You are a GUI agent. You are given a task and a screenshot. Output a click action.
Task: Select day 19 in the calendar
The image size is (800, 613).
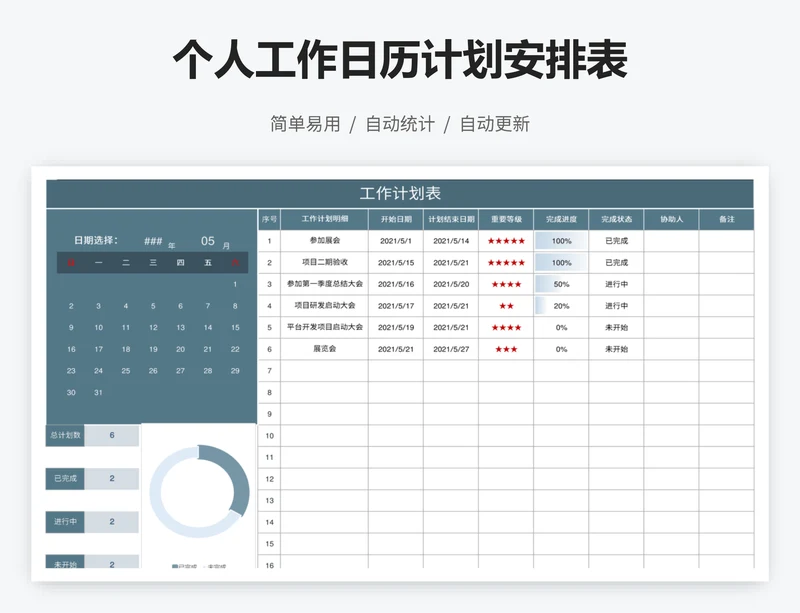pos(153,349)
